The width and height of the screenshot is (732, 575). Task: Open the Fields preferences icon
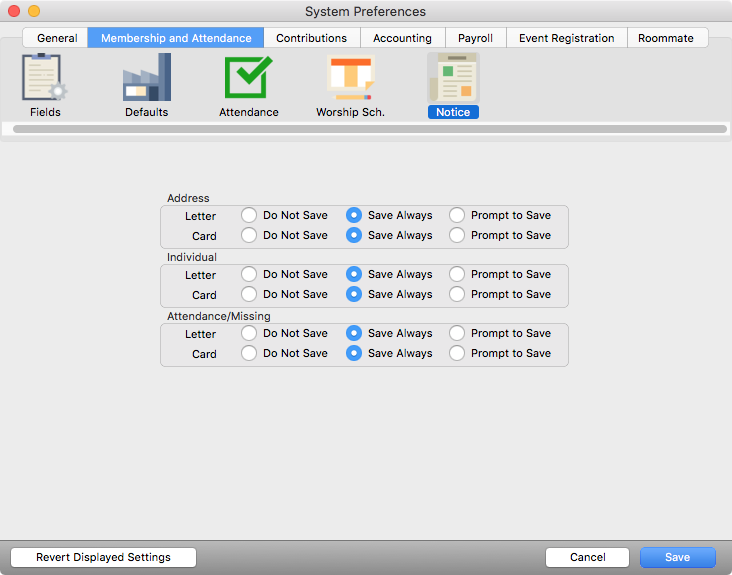[x=45, y=78]
